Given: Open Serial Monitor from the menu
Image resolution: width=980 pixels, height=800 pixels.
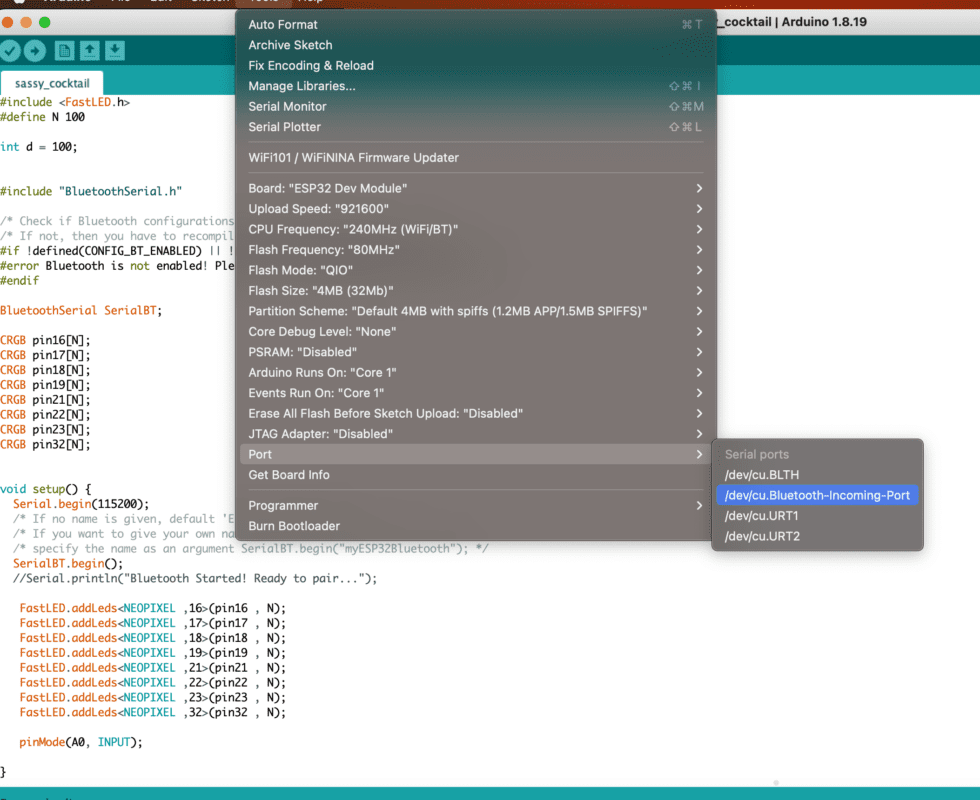Looking at the screenshot, I should (287, 106).
